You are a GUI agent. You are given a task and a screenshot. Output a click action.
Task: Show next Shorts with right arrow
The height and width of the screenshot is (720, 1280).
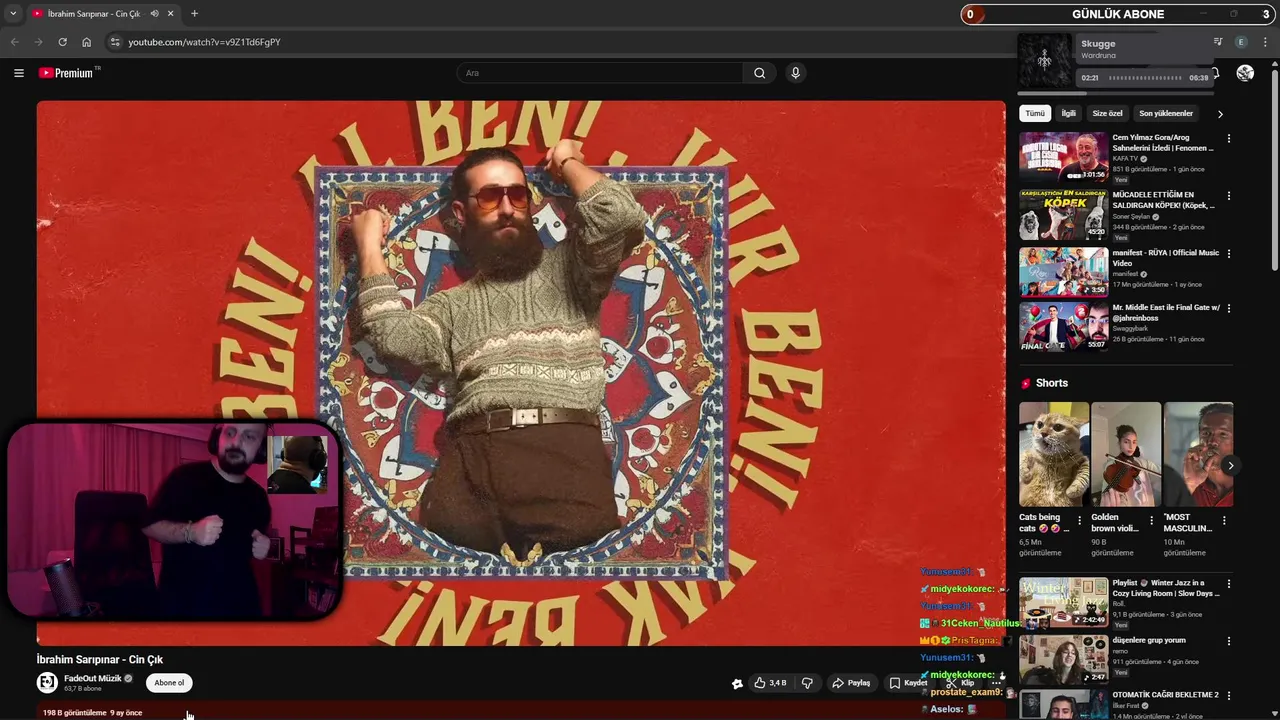pos(1230,465)
